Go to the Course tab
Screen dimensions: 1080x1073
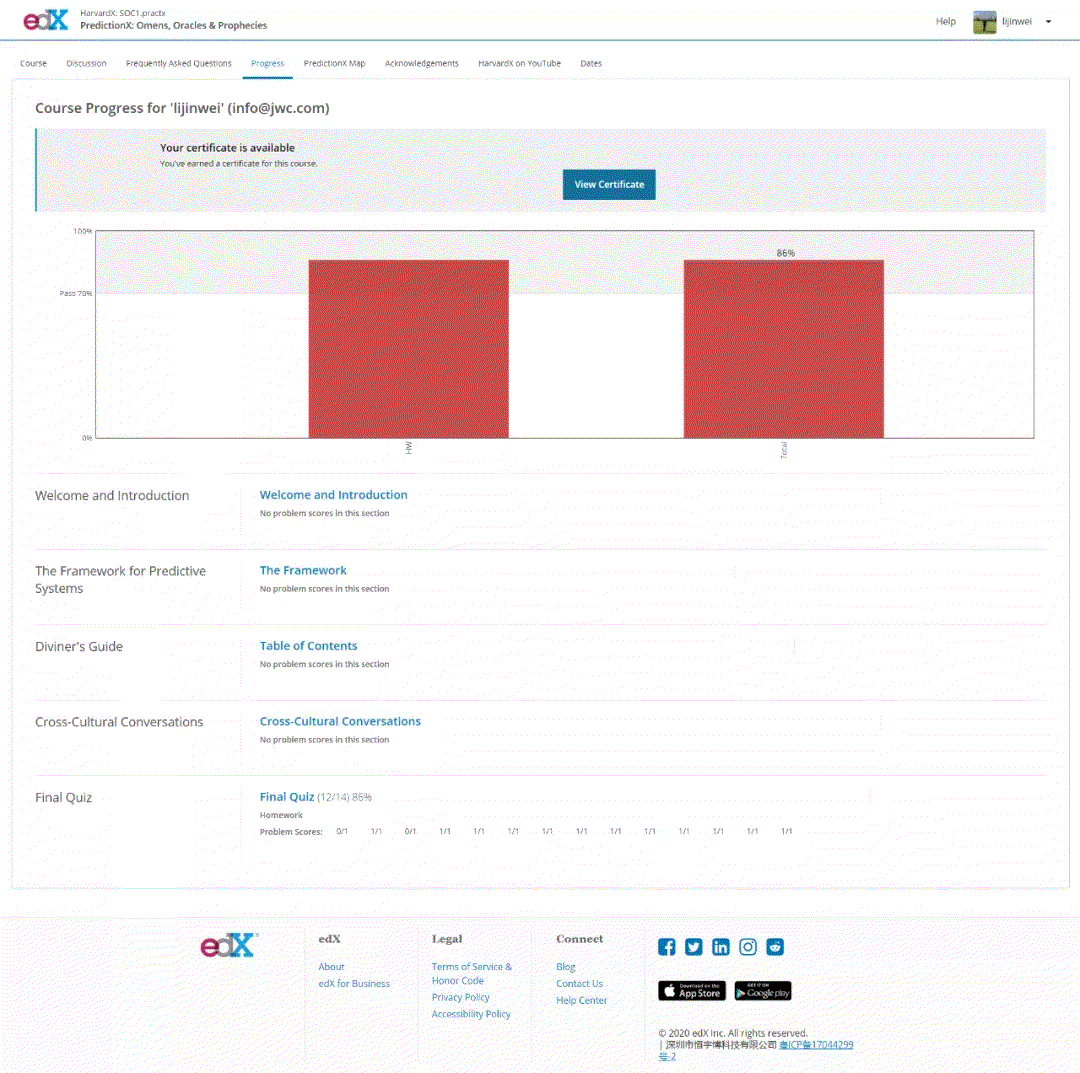[33, 63]
